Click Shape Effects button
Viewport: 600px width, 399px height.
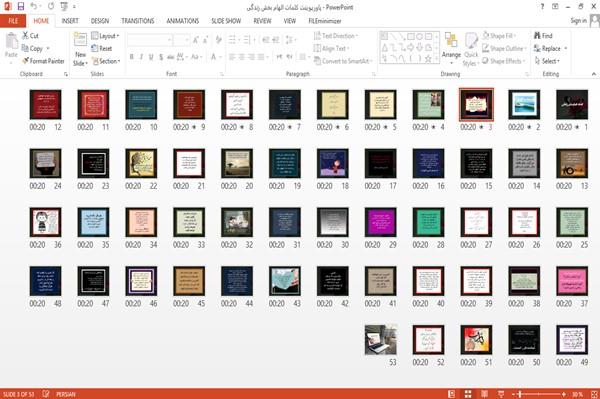click(504, 61)
